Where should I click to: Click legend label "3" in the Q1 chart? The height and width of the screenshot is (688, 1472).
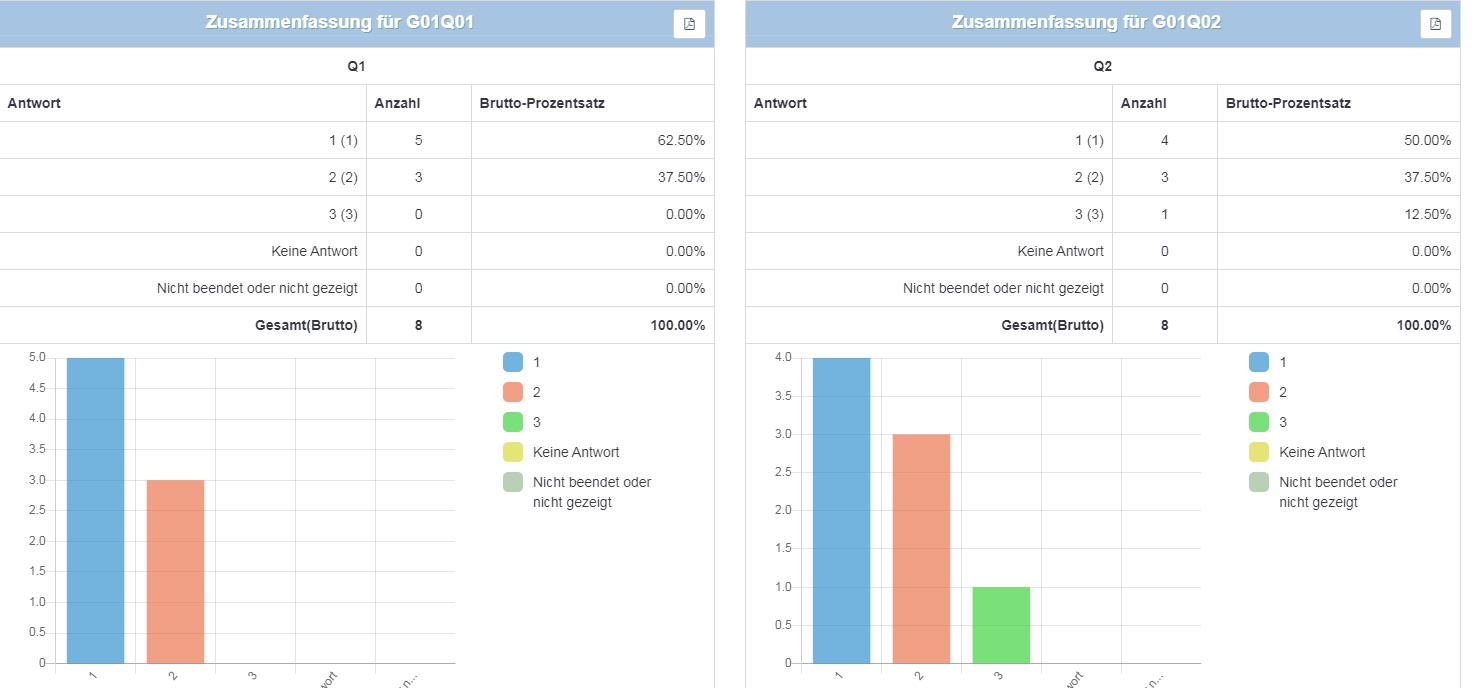tap(536, 422)
